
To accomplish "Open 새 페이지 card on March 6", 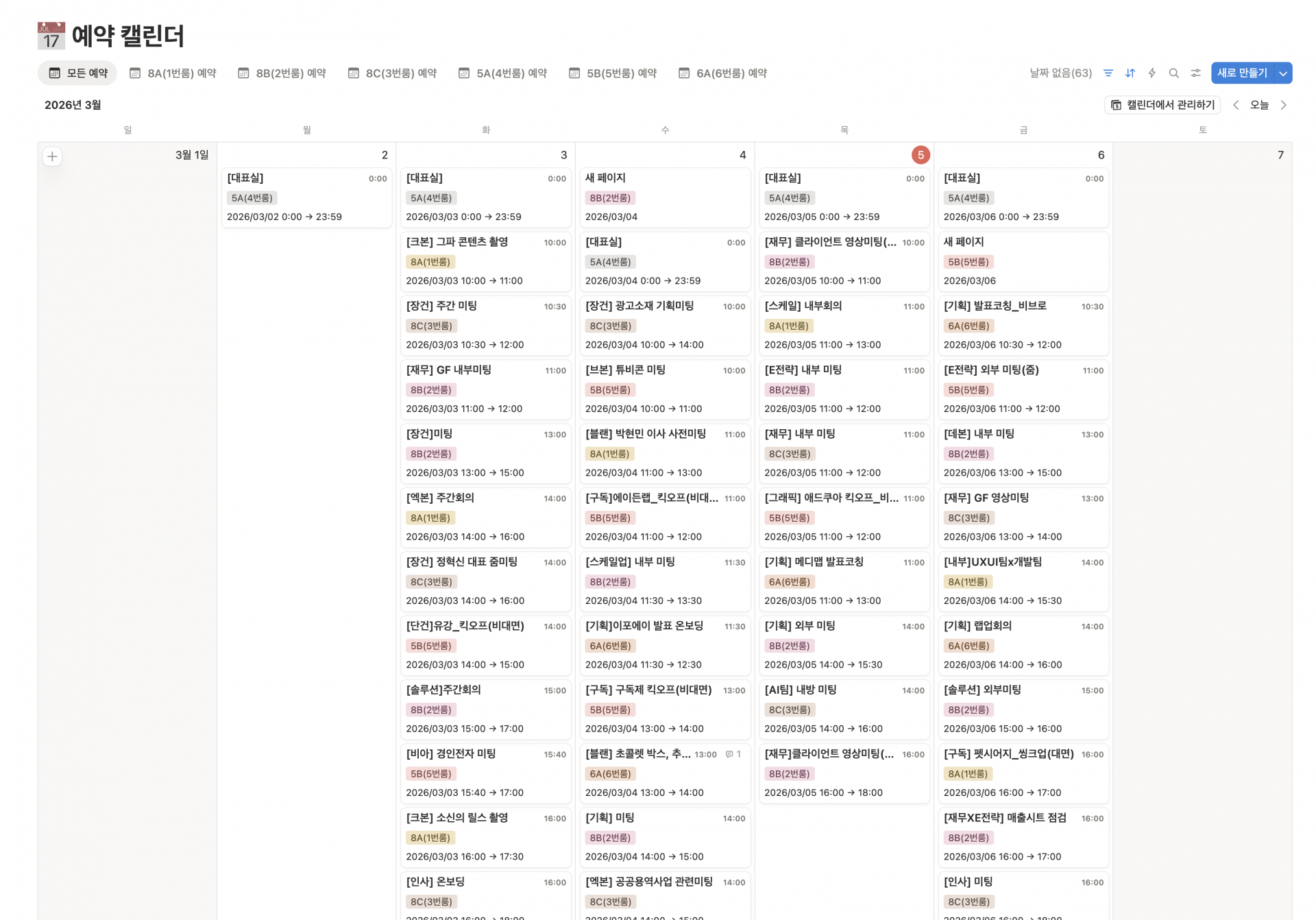I will pos(1023,261).
